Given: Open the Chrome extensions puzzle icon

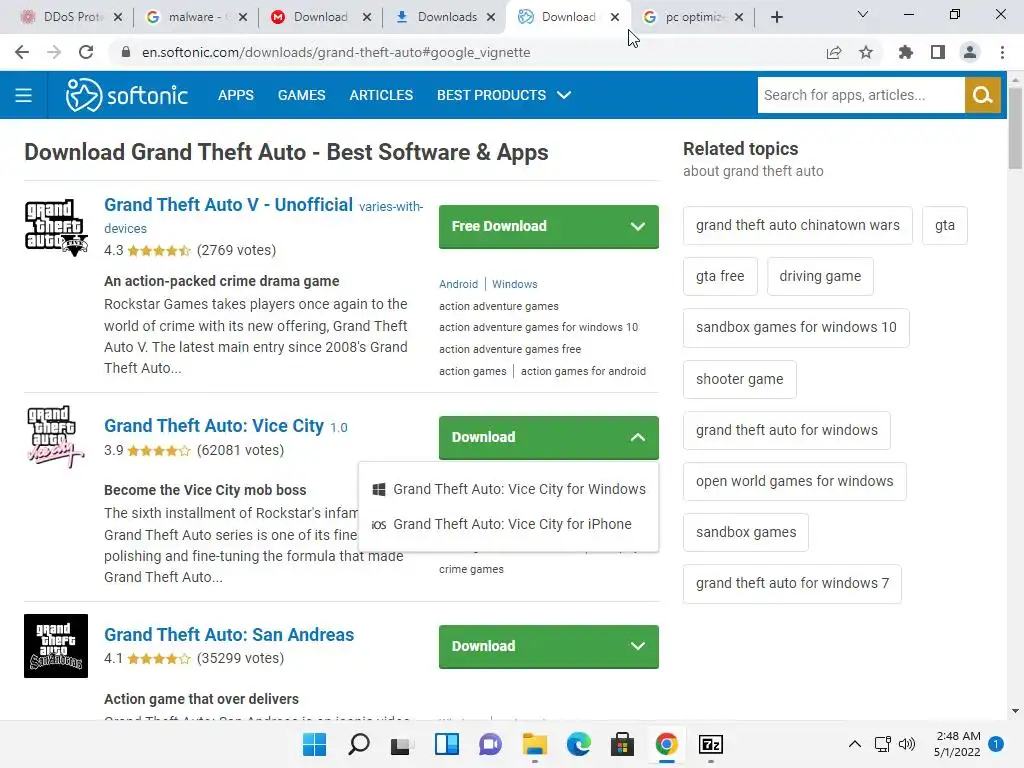Looking at the screenshot, I should pyautogui.click(x=906, y=52).
